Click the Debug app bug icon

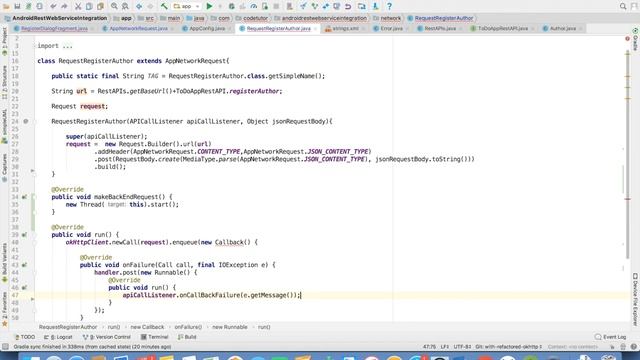click(231, 6)
